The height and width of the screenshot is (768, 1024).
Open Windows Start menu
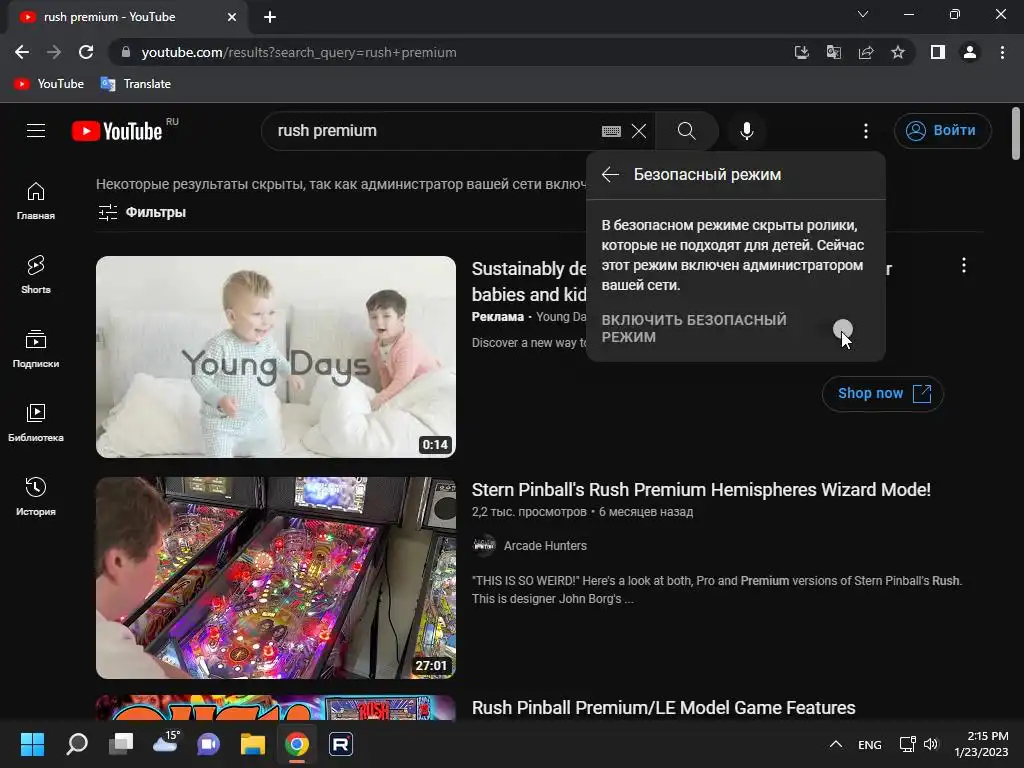(32, 744)
